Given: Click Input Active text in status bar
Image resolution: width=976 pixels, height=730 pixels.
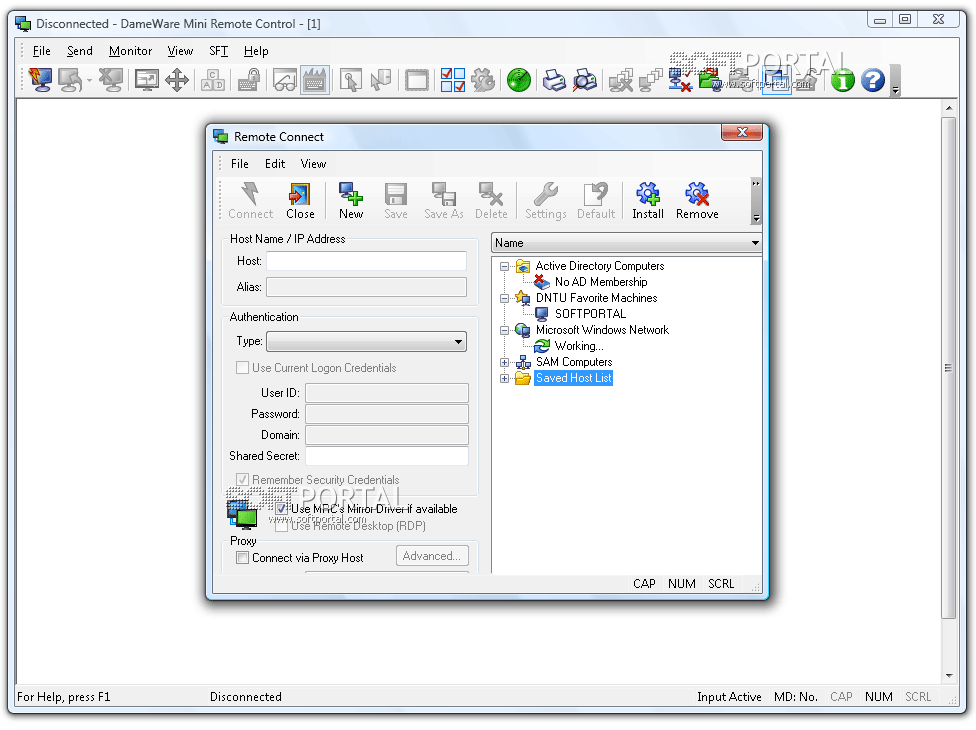Looking at the screenshot, I should [x=729, y=696].
